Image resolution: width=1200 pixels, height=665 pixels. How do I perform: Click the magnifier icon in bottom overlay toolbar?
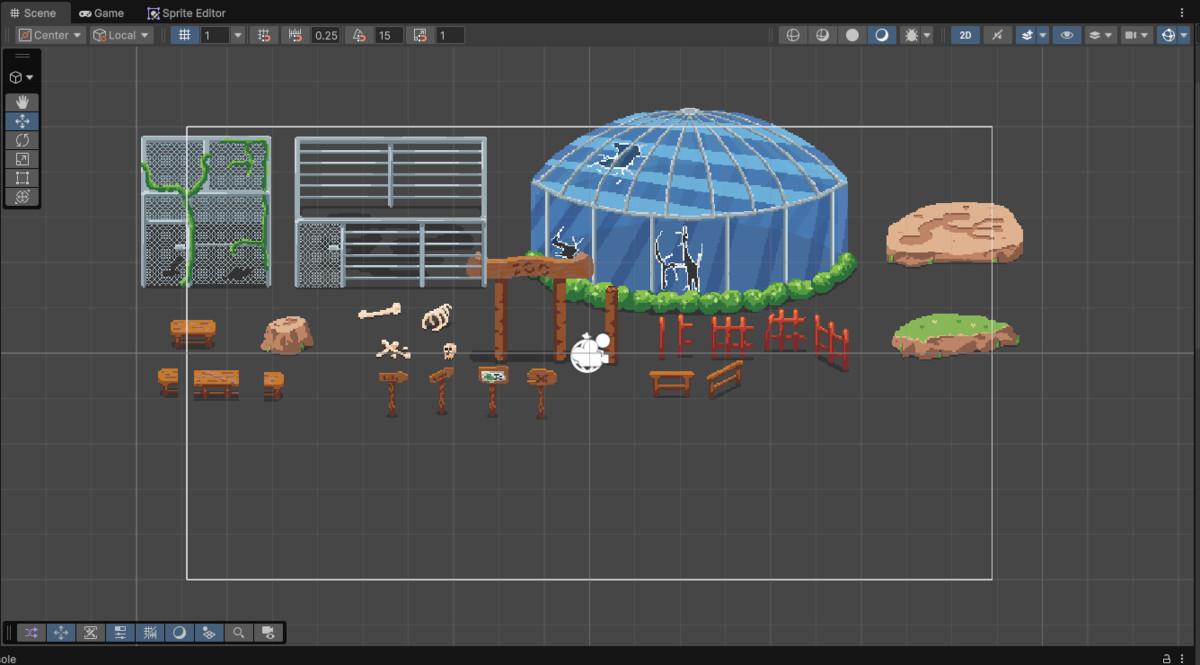238,632
